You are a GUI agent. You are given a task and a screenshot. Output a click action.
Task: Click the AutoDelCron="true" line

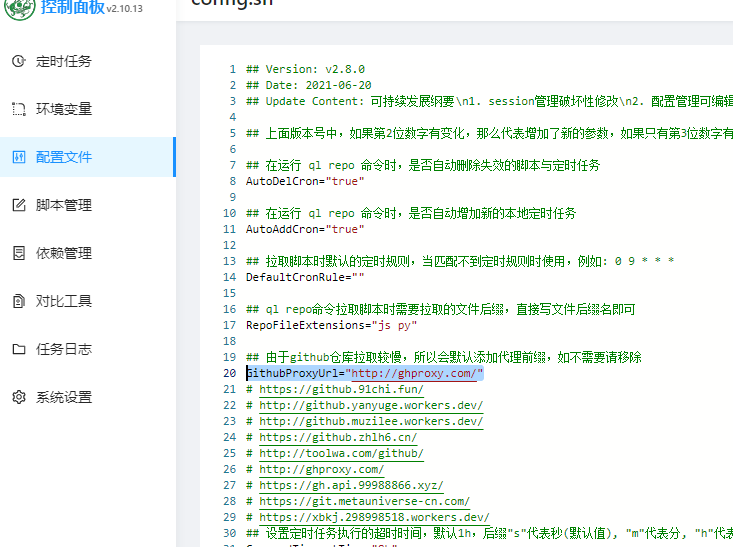pyautogui.click(x=305, y=181)
